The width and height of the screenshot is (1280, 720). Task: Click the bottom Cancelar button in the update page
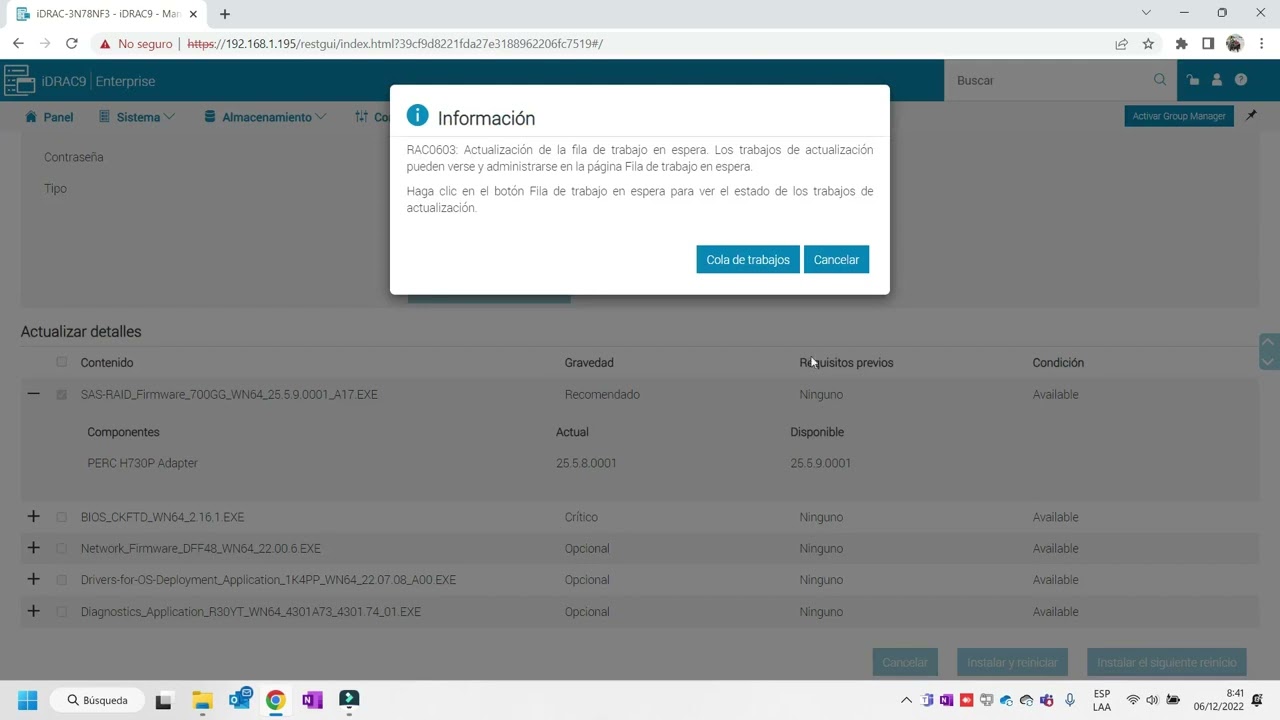pos(905,662)
